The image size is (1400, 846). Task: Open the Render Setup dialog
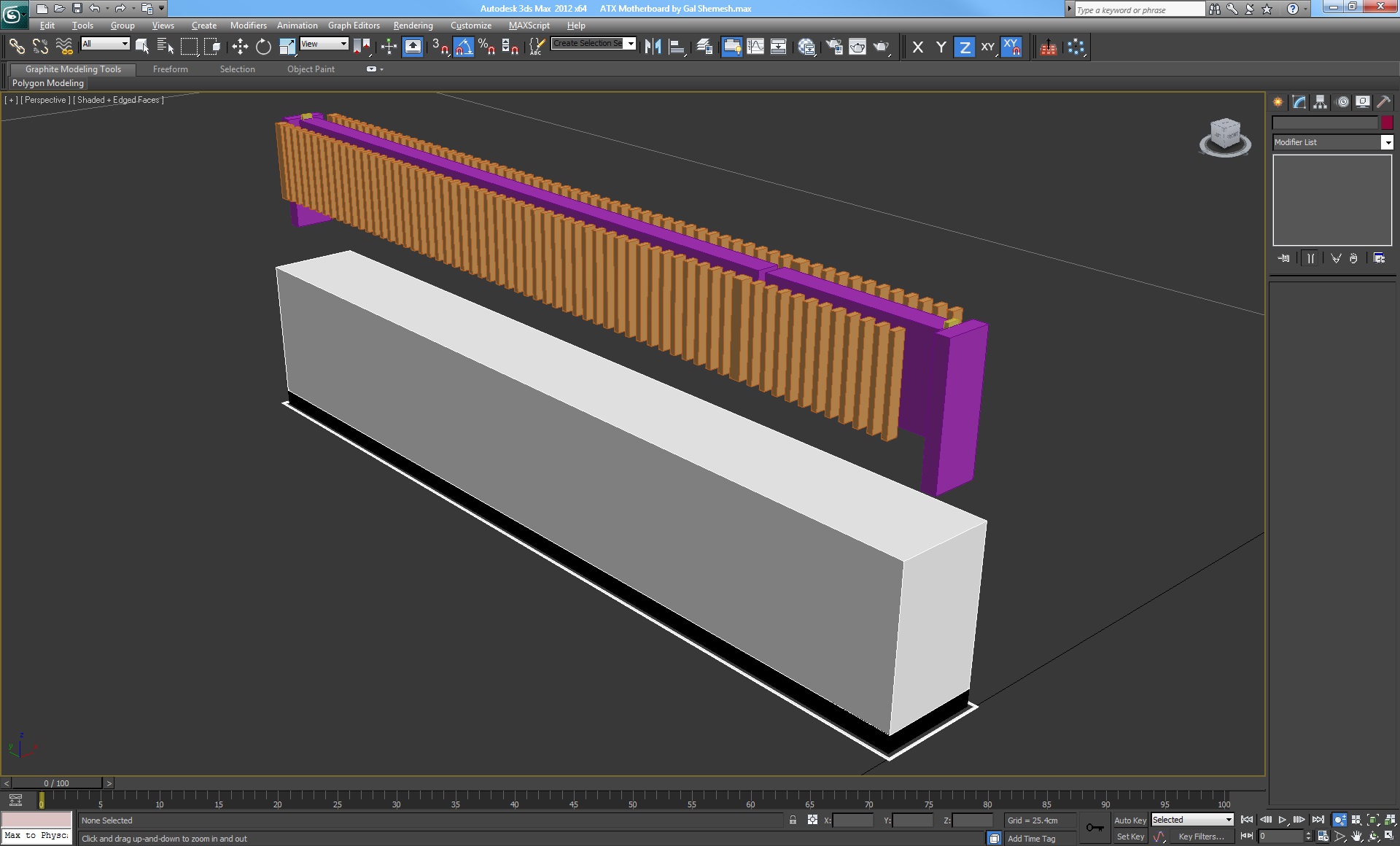(x=834, y=47)
